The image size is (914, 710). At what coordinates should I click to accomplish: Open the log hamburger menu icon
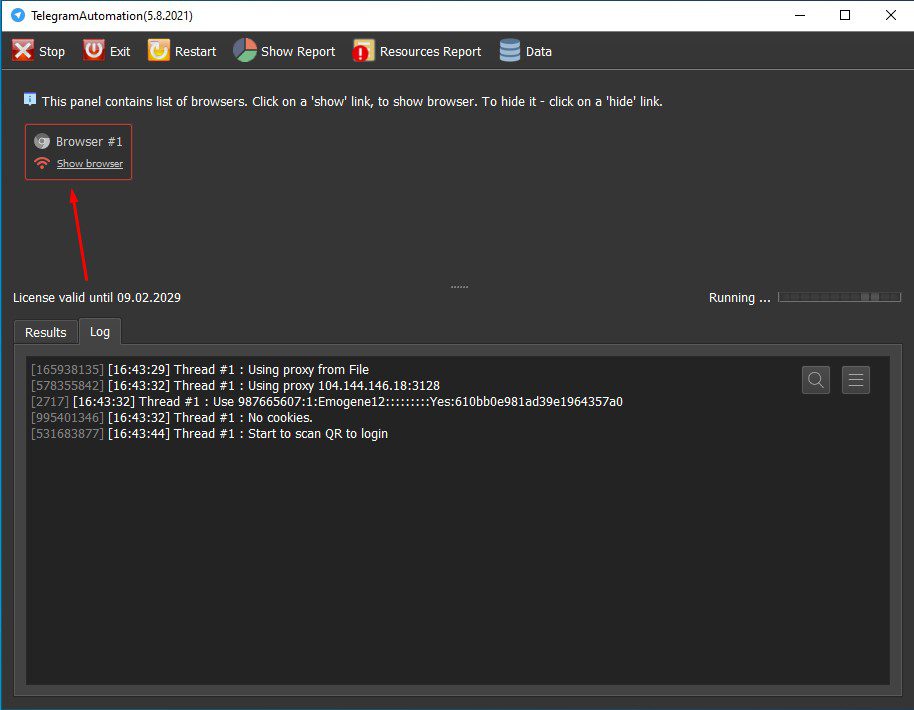coord(856,380)
